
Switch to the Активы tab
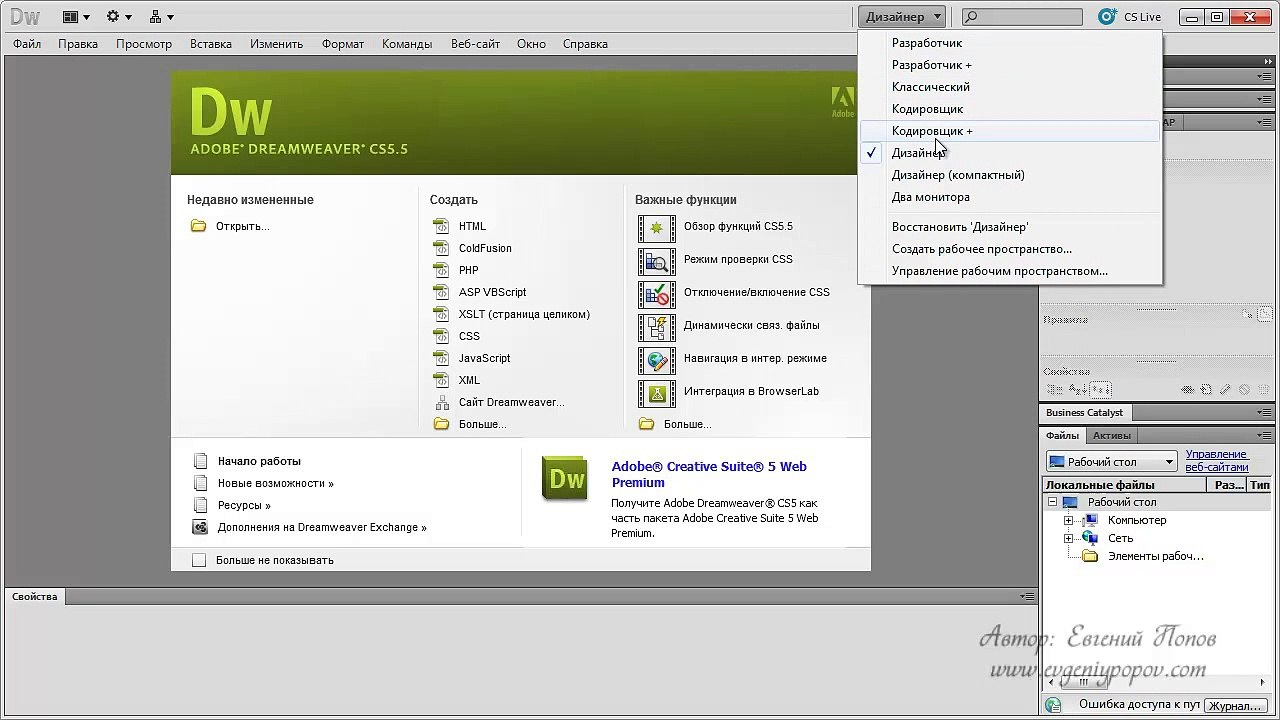pyautogui.click(x=1112, y=435)
